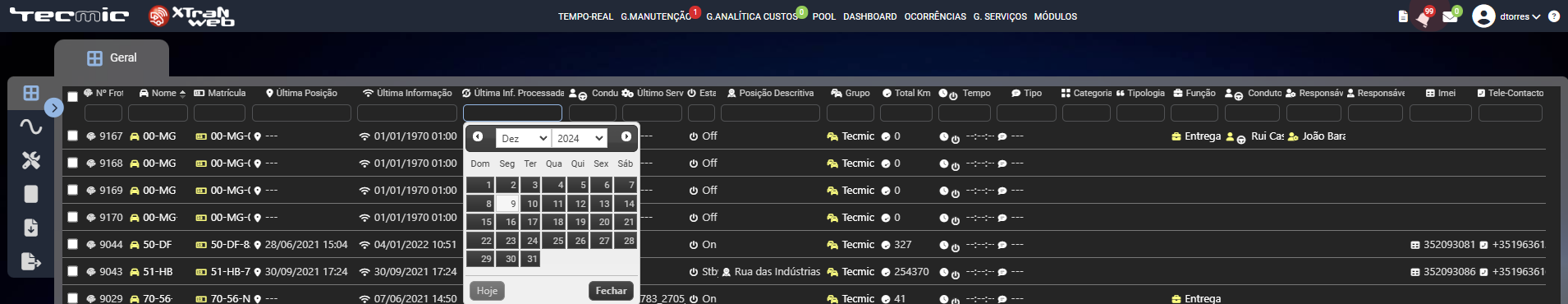Click the Hoje button in calendar
Screen dimensions: 1568x304
pyautogui.click(x=487, y=291)
